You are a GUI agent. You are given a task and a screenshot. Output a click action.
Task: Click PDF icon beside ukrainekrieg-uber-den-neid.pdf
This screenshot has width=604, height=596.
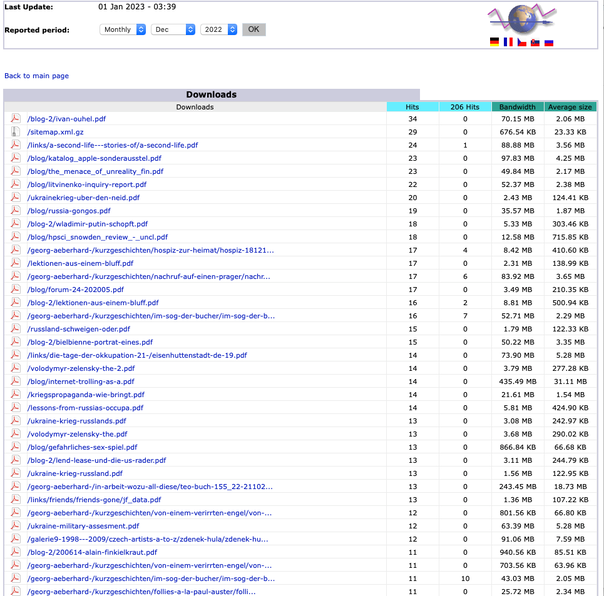pos(15,197)
